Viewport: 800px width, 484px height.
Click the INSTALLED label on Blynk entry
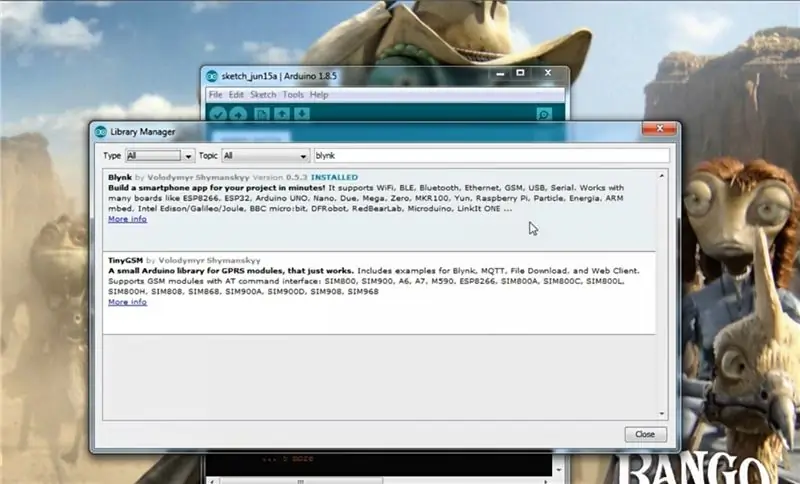coord(334,177)
